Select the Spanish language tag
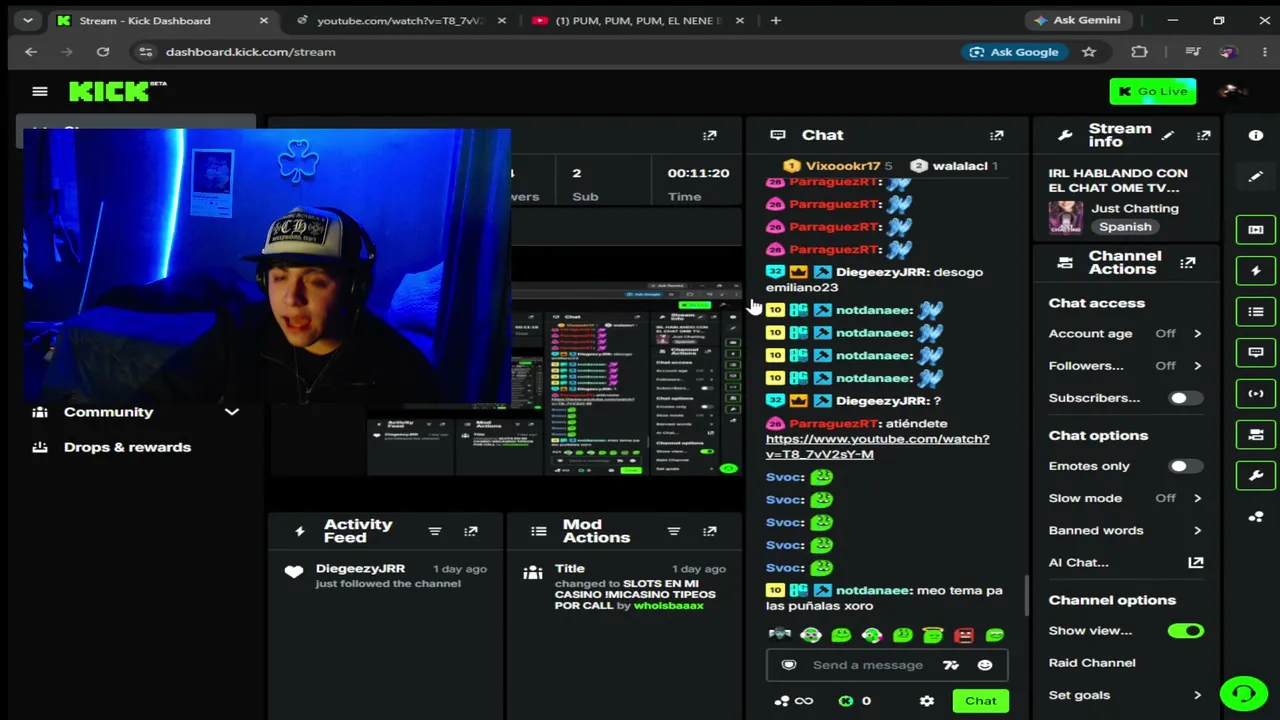The height and width of the screenshot is (720, 1280). tap(1125, 227)
